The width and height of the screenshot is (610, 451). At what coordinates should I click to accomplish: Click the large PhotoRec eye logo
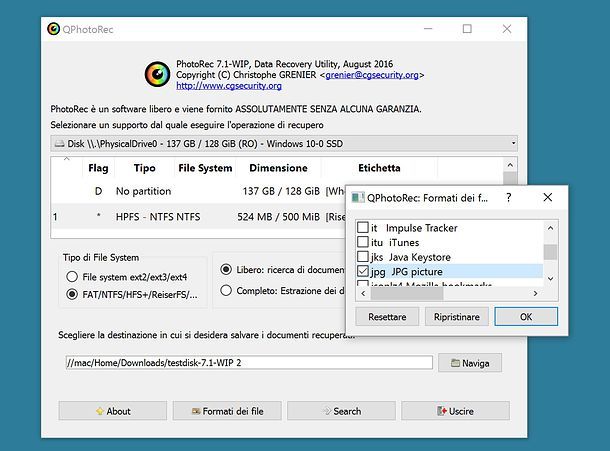pyautogui.click(x=157, y=74)
